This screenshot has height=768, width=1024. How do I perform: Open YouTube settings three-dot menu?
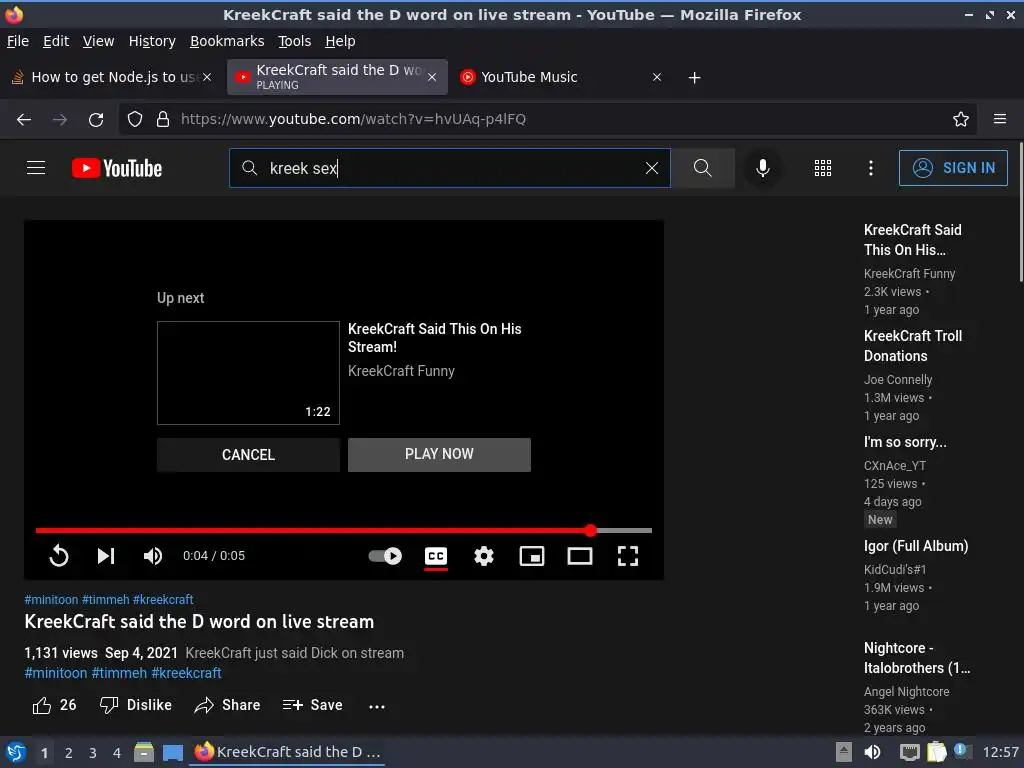tap(871, 168)
